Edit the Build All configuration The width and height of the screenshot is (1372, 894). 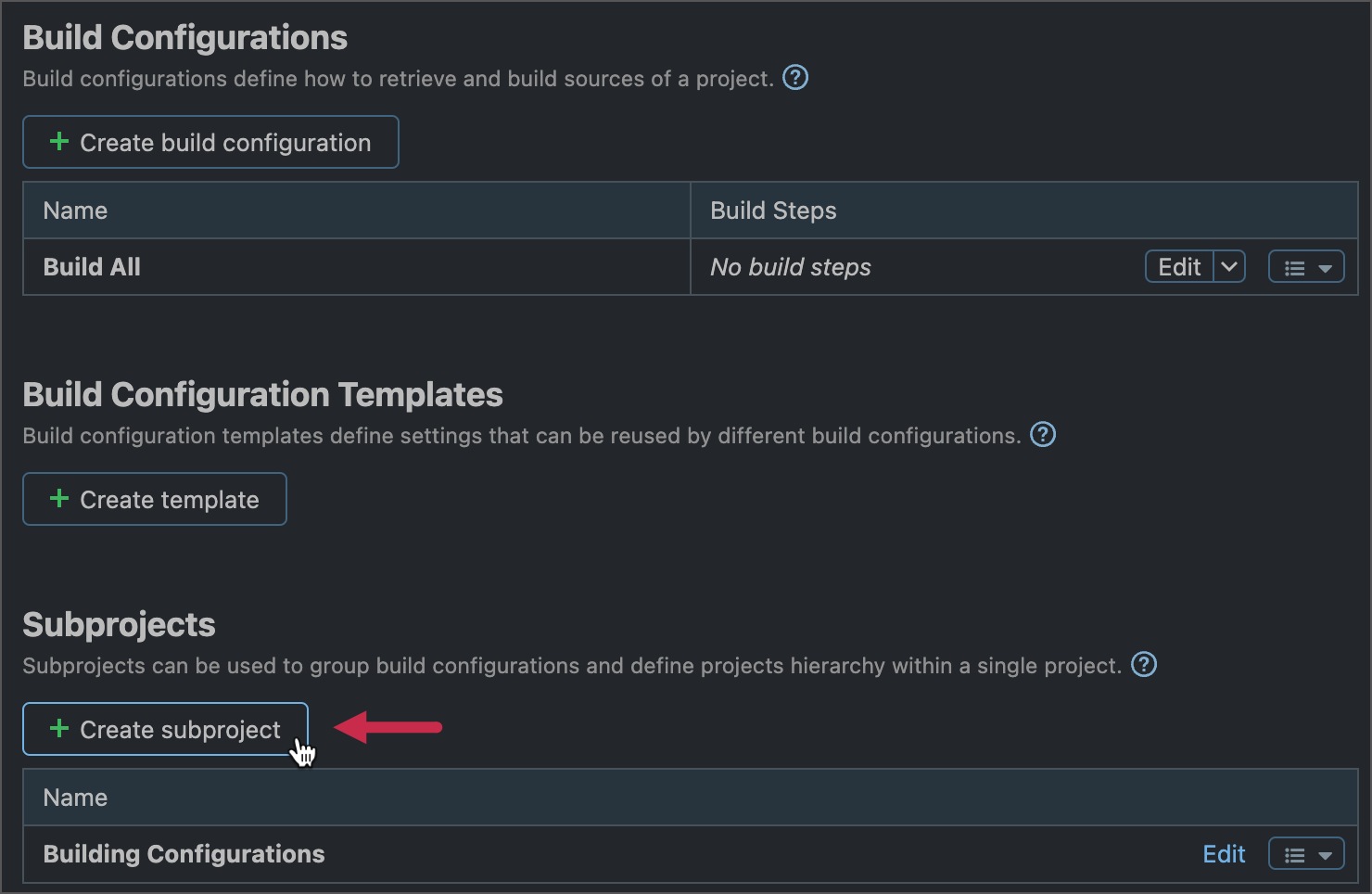click(1177, 266)
